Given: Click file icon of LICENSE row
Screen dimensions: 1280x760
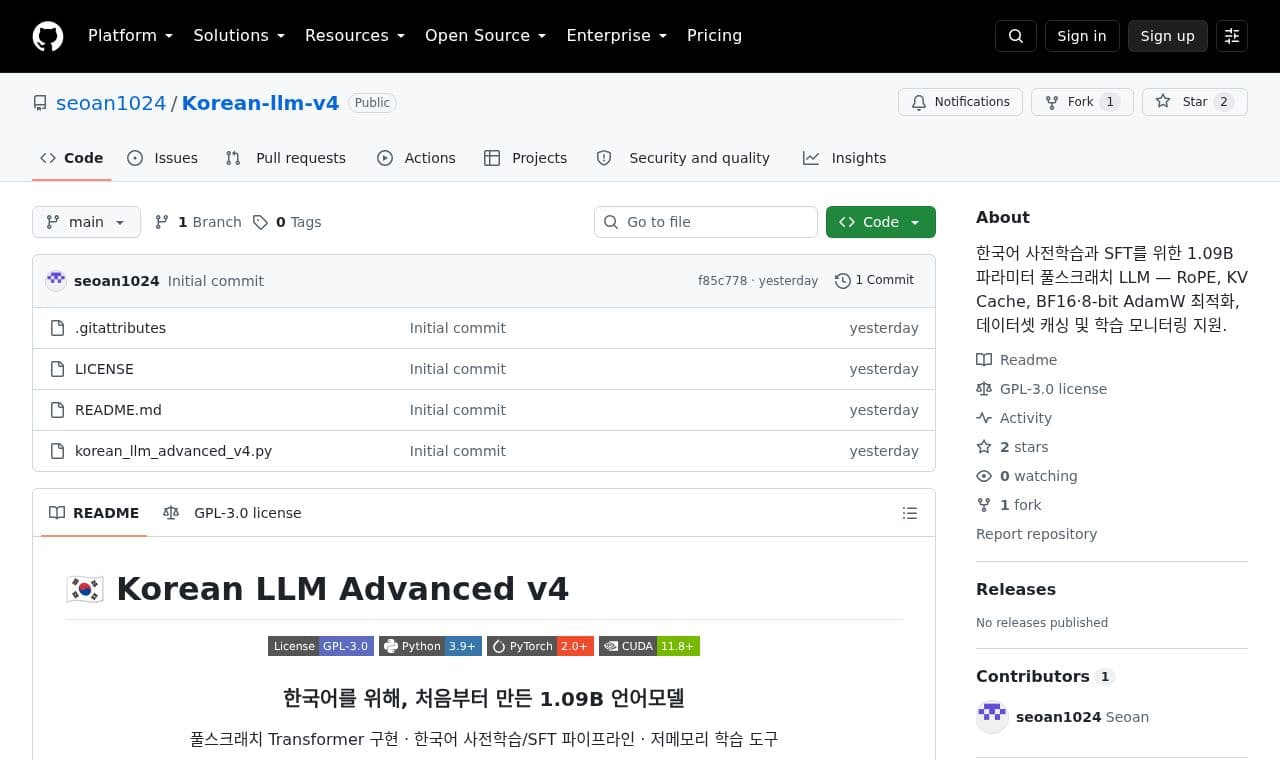Looking at the screenshot, I should click(57, 369).
